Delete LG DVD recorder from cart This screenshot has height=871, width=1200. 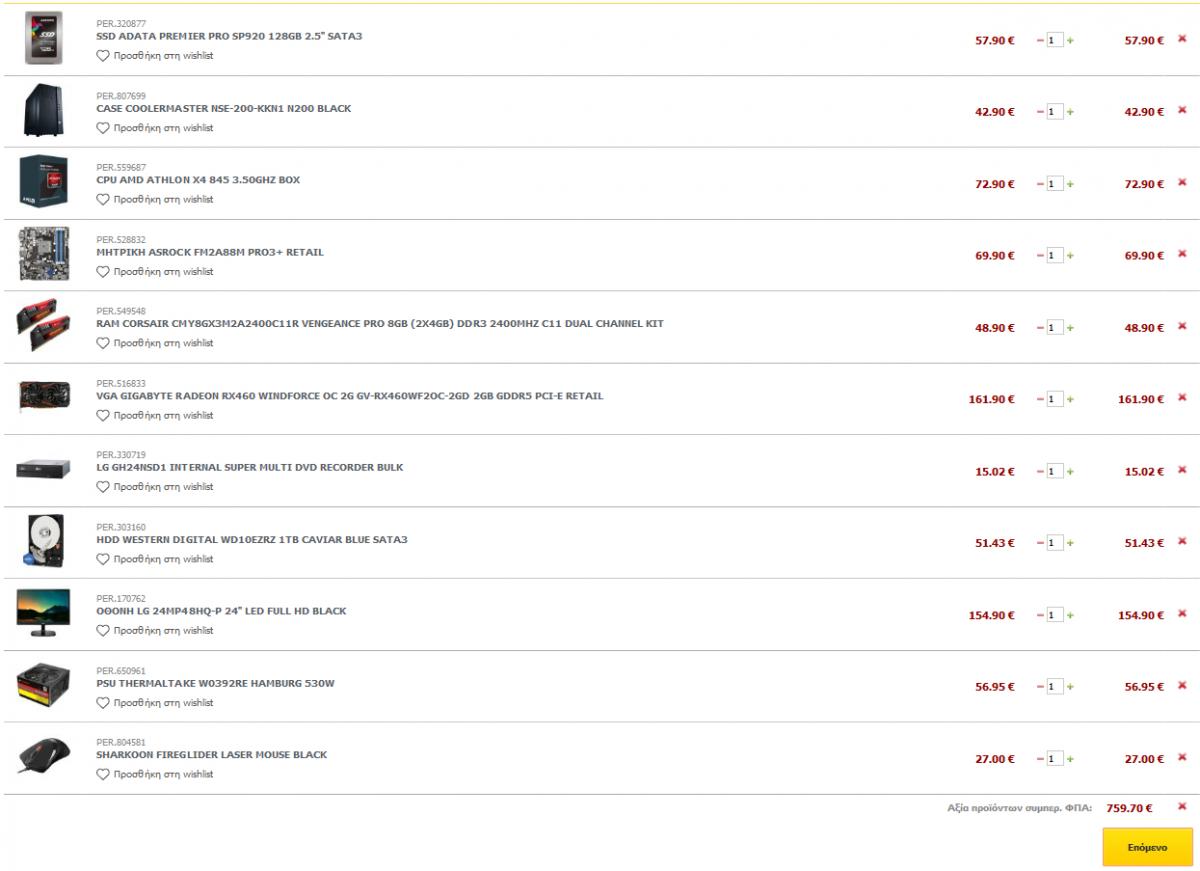click(x=1182, y=470)
